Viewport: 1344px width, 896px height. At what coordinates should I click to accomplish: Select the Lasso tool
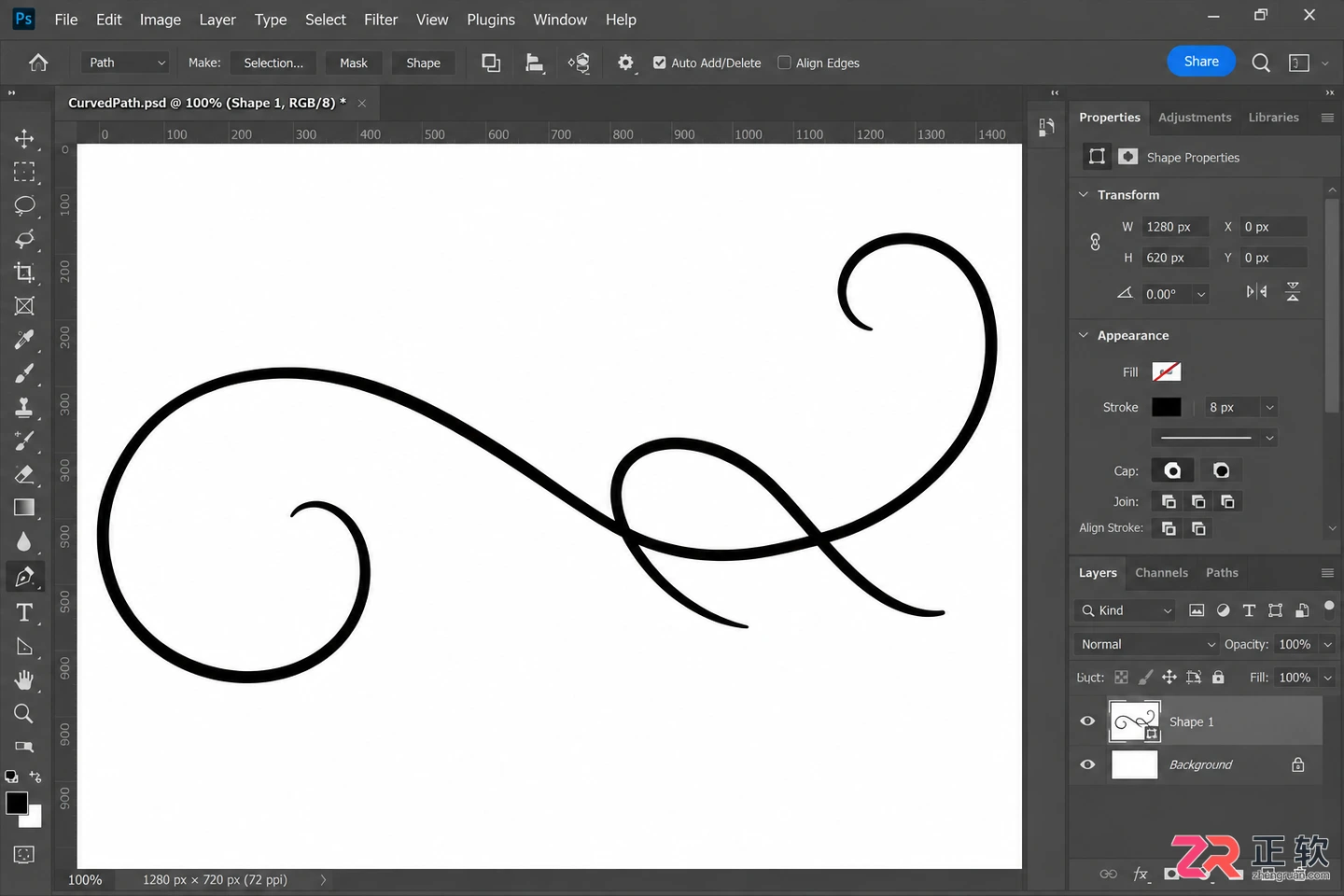point(24,205)
